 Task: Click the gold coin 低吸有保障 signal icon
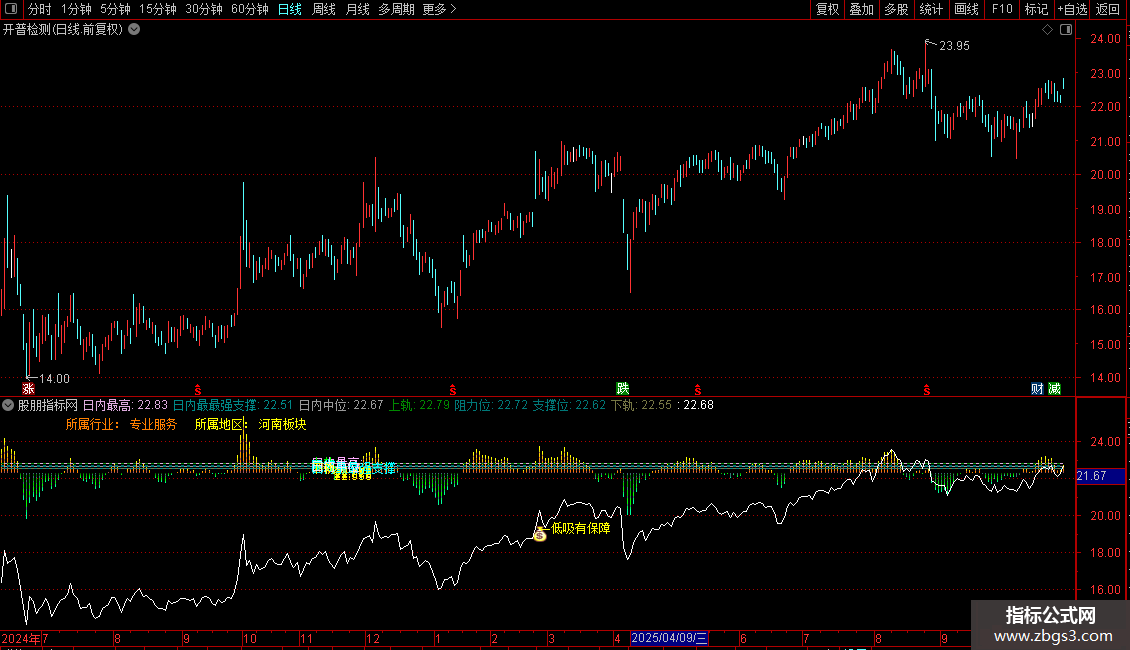point(540,534)
